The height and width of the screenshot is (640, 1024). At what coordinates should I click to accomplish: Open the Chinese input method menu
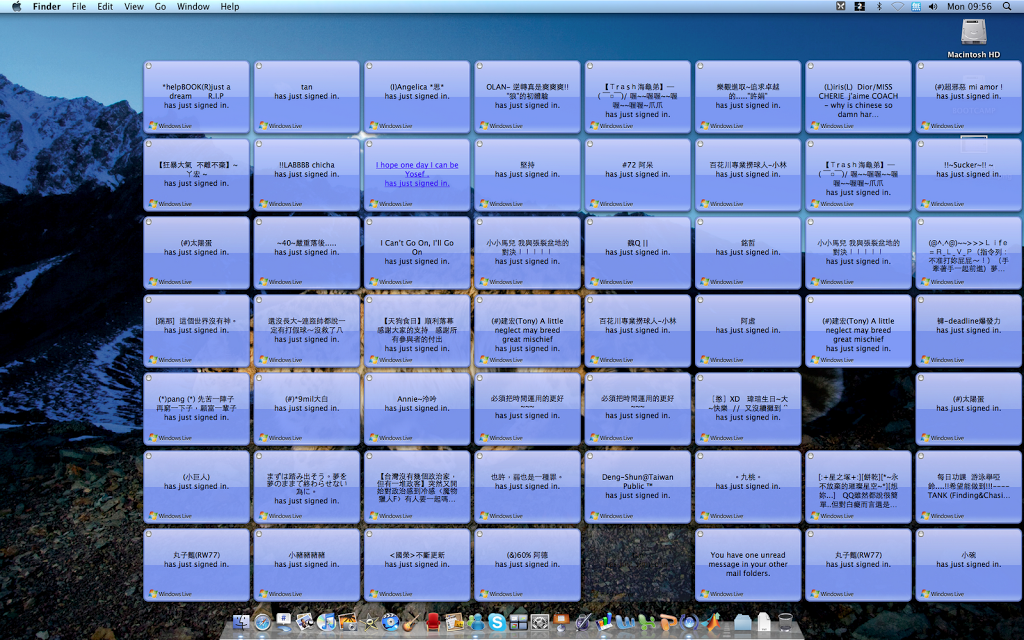click(x=916, y=7)
